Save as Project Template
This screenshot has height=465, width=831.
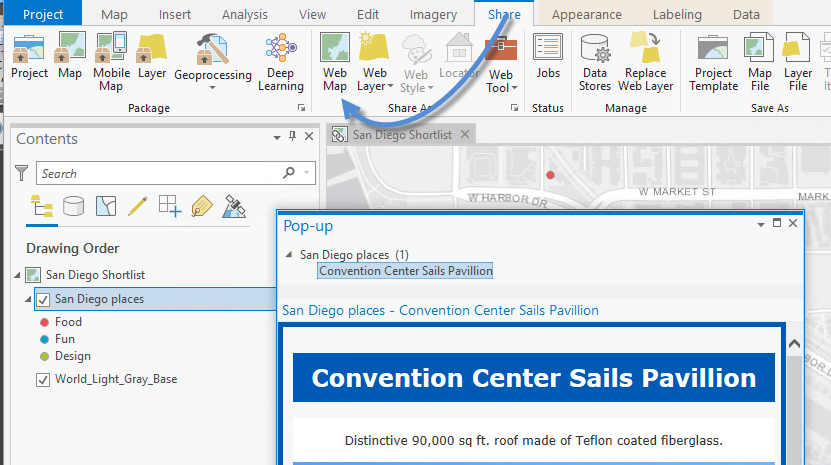713,61
